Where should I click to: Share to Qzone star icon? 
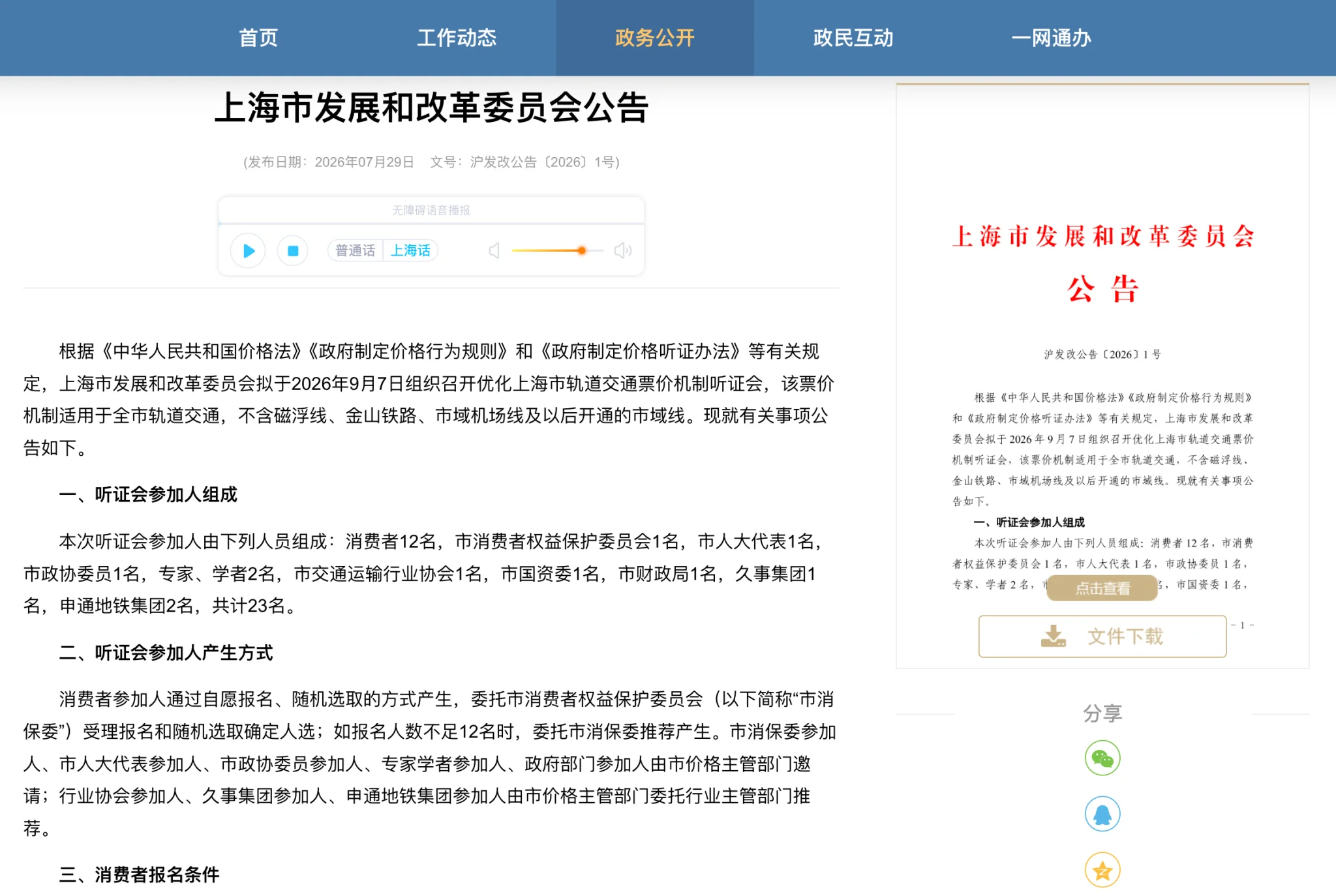[x=1102, y=871]
